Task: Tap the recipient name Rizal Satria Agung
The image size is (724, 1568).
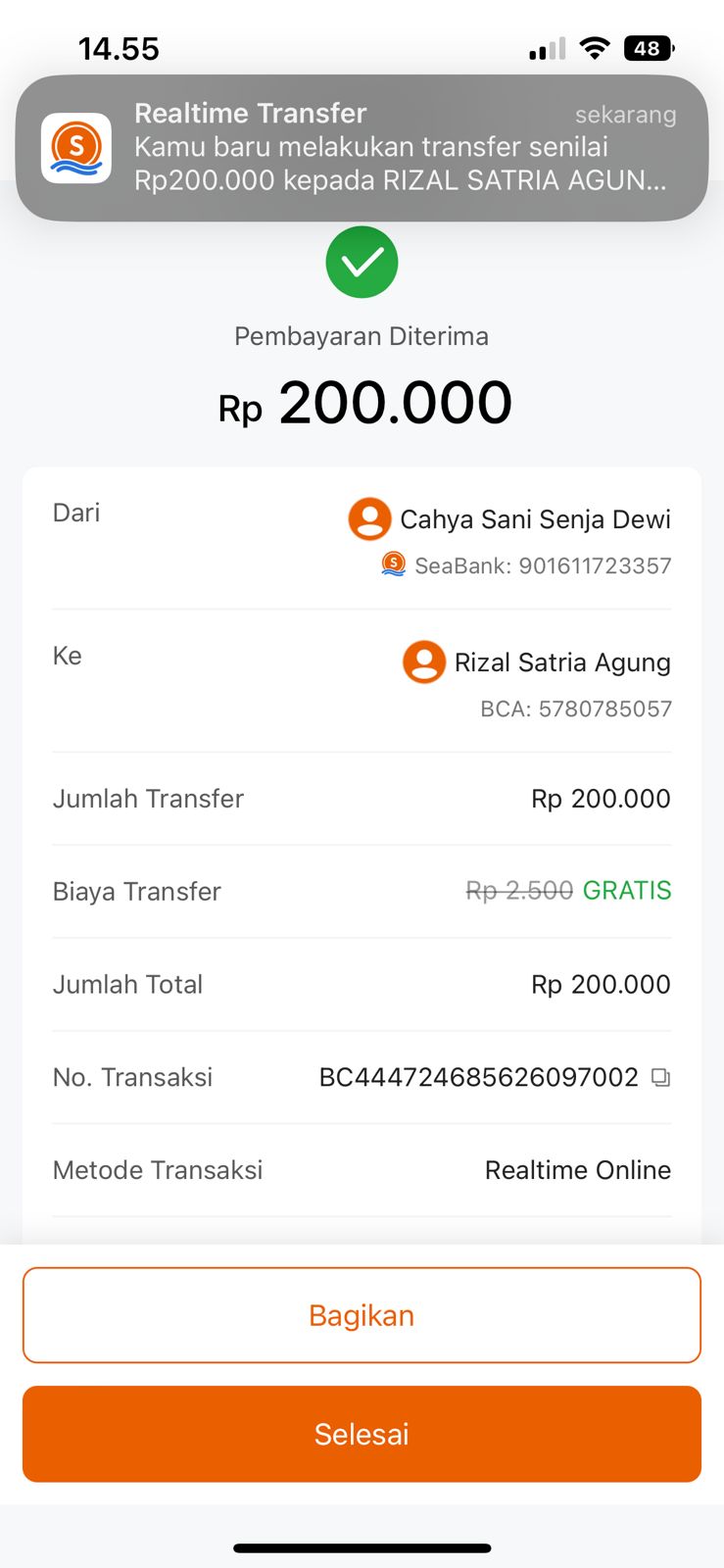Action: coord(562,662)
